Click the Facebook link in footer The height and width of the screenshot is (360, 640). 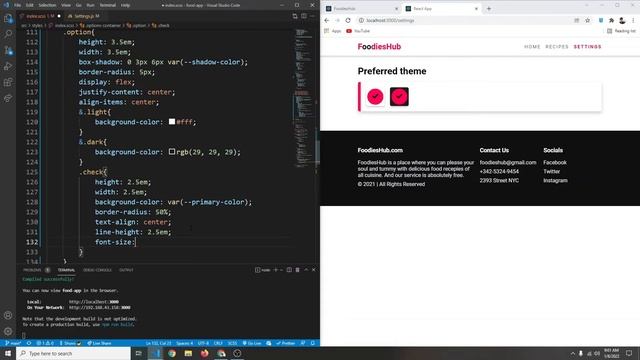[x=555, y=162]
